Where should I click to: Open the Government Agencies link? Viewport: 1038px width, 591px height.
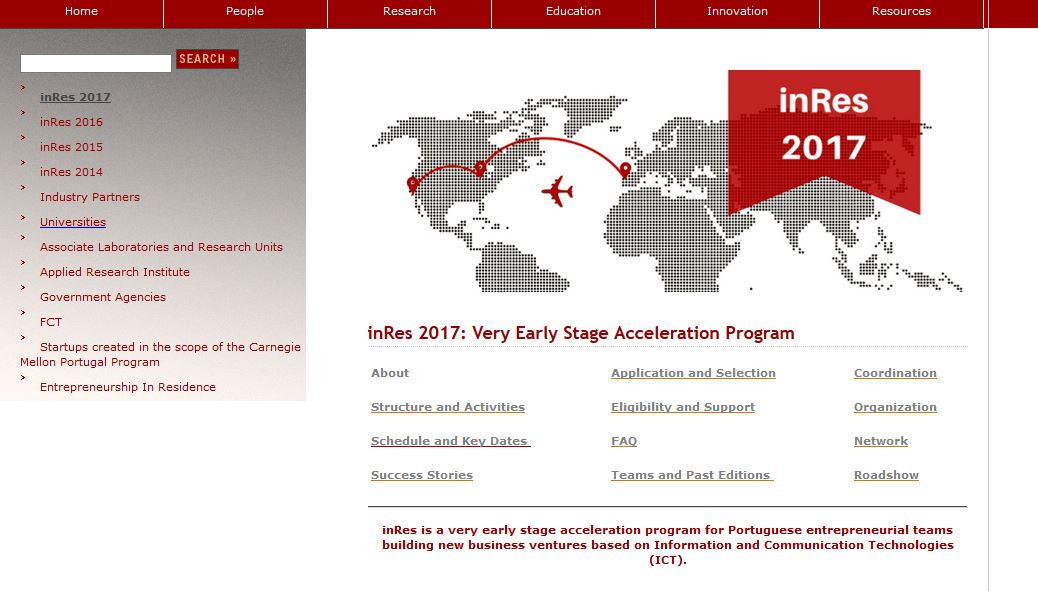tap(103, 297)
